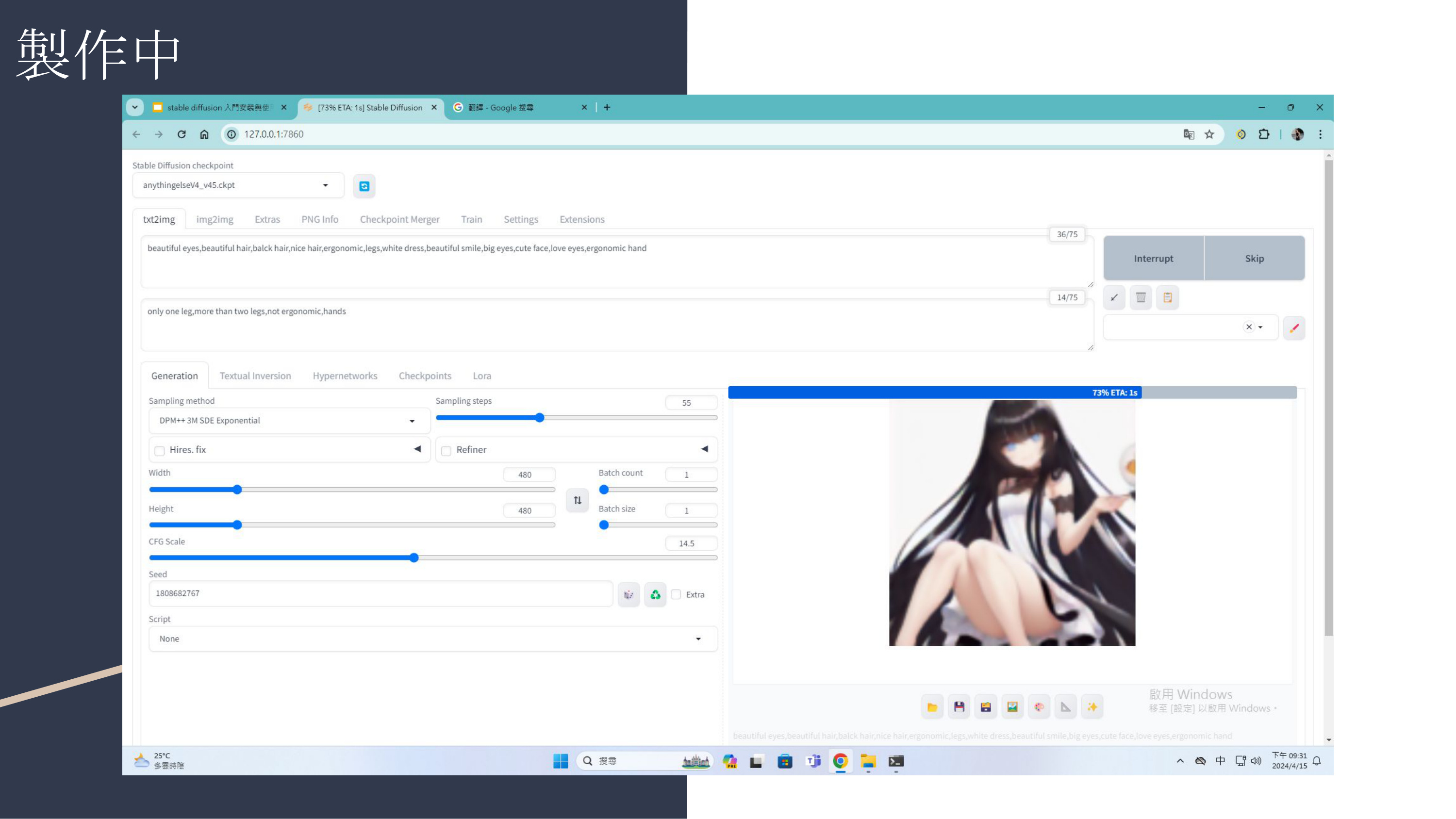Switch to Checkpoint Merger tab

[399, 219]
